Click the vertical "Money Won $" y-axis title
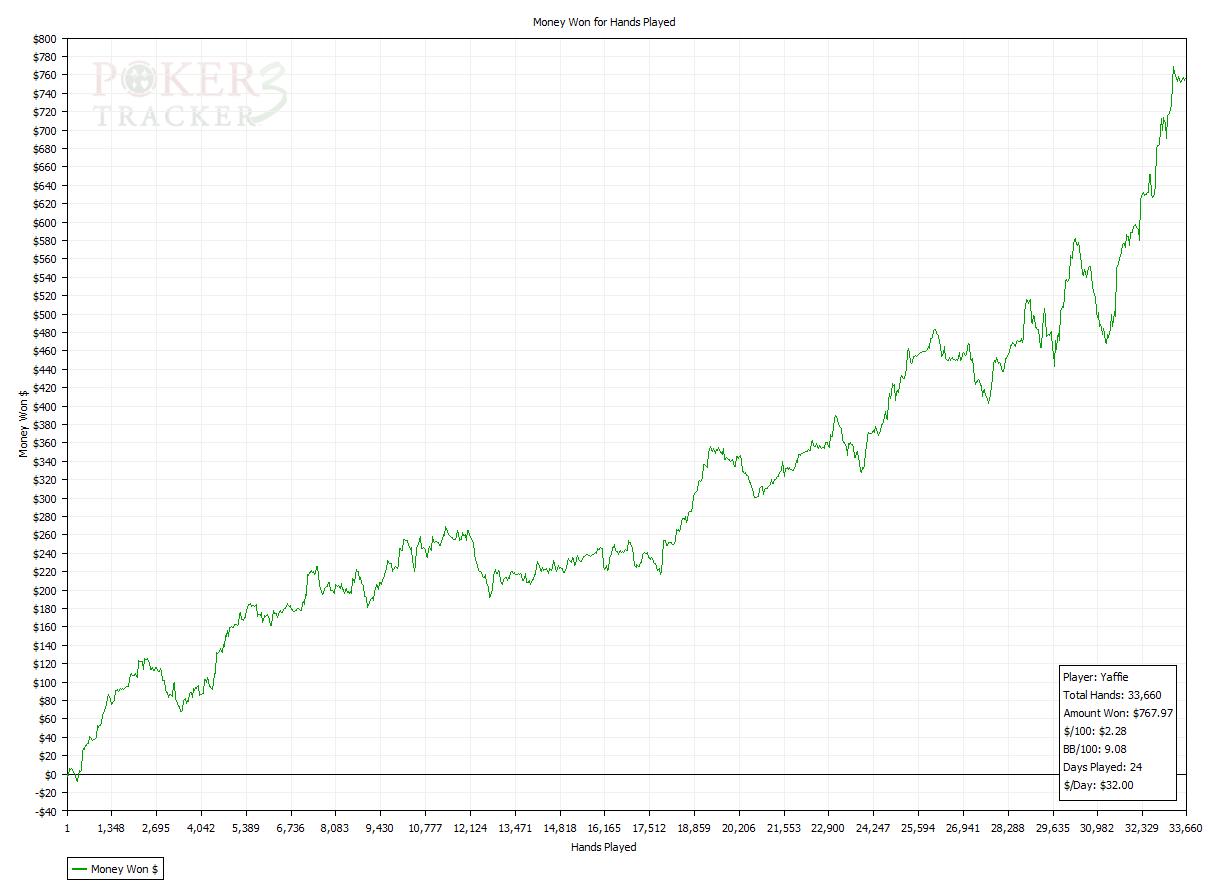The image size is (1210, 896). pyautogui.click(x=23, y=424)
